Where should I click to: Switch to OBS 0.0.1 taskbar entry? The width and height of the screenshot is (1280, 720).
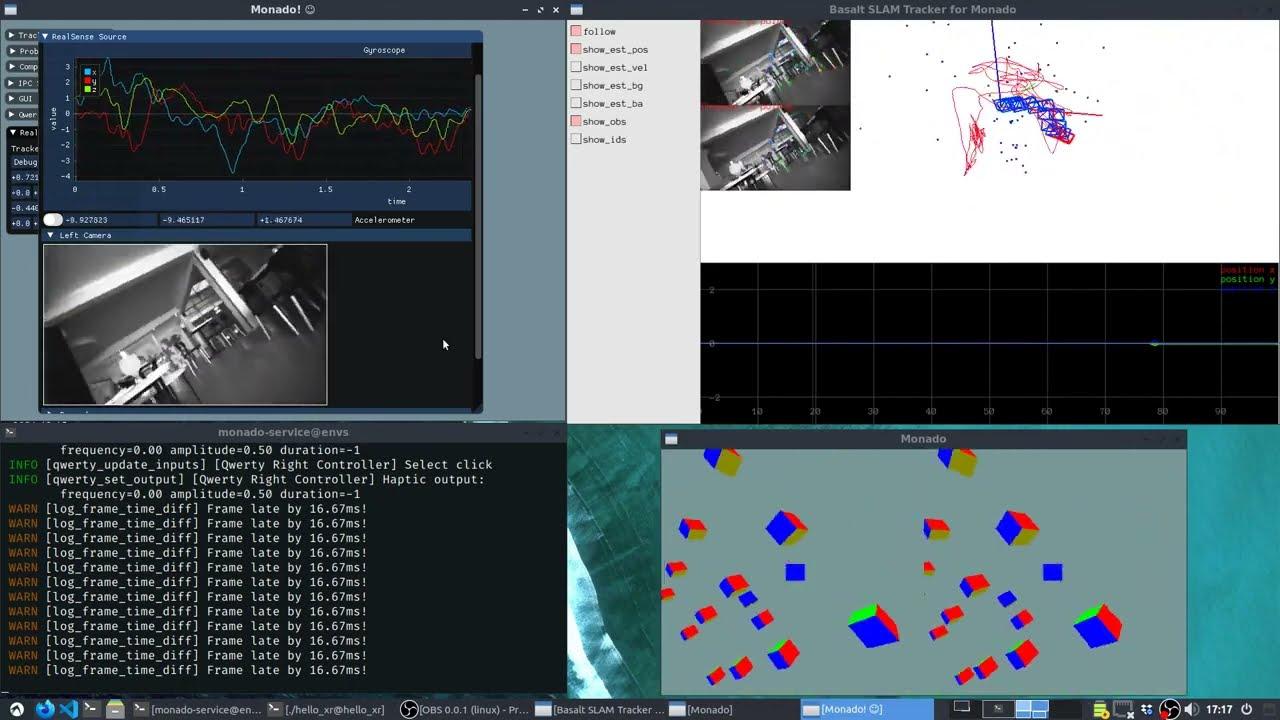pos(465,709)
